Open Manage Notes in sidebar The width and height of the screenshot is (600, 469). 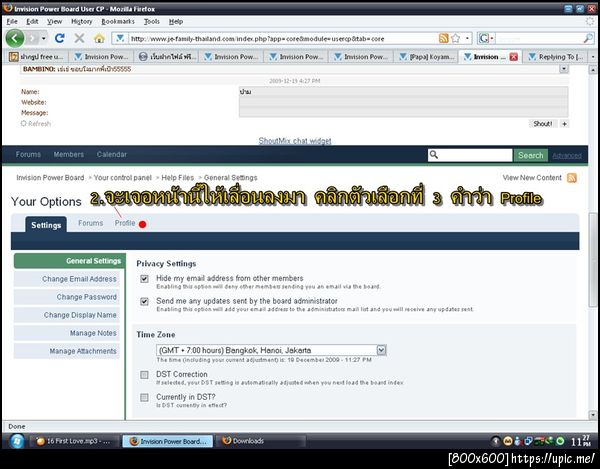pos(67,333)
